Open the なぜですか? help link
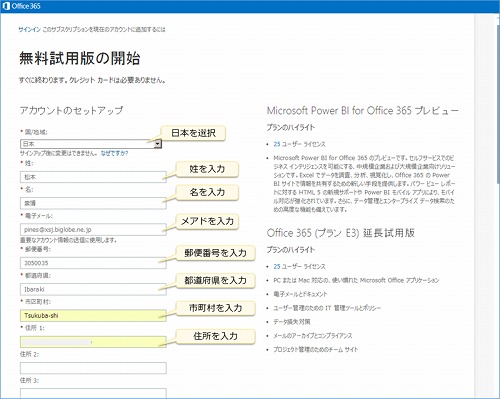The image size is (500, 399). pyautogui.click(x=114, y=153)
